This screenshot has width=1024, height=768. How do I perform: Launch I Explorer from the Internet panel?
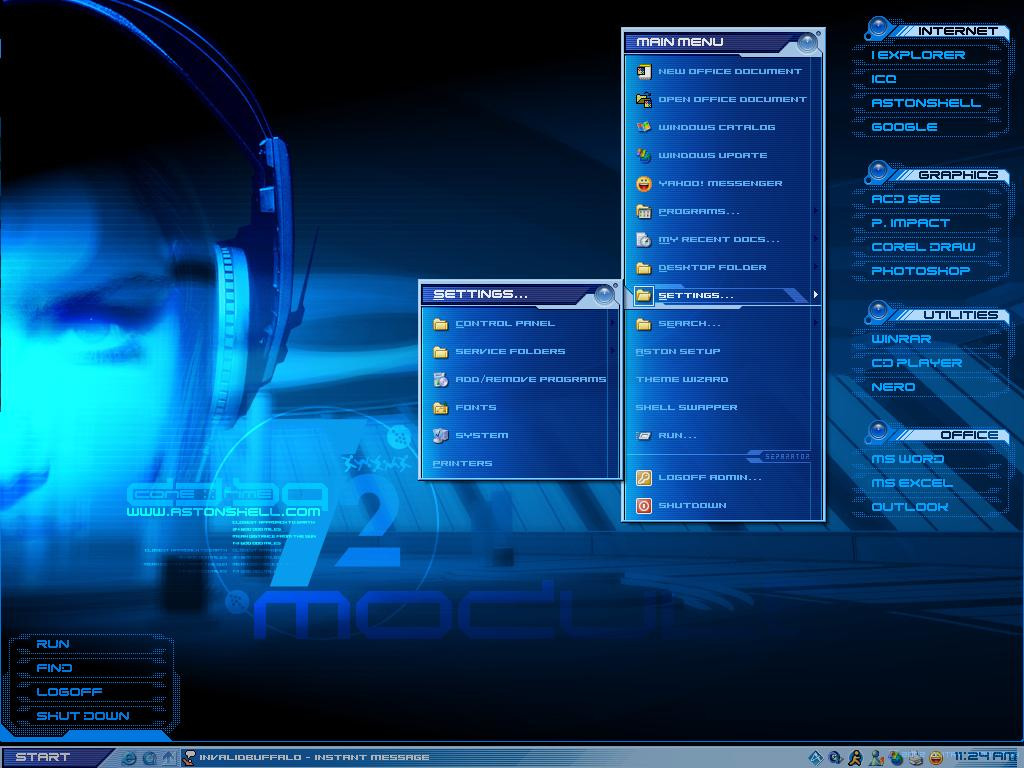click(x=918, y=56)
